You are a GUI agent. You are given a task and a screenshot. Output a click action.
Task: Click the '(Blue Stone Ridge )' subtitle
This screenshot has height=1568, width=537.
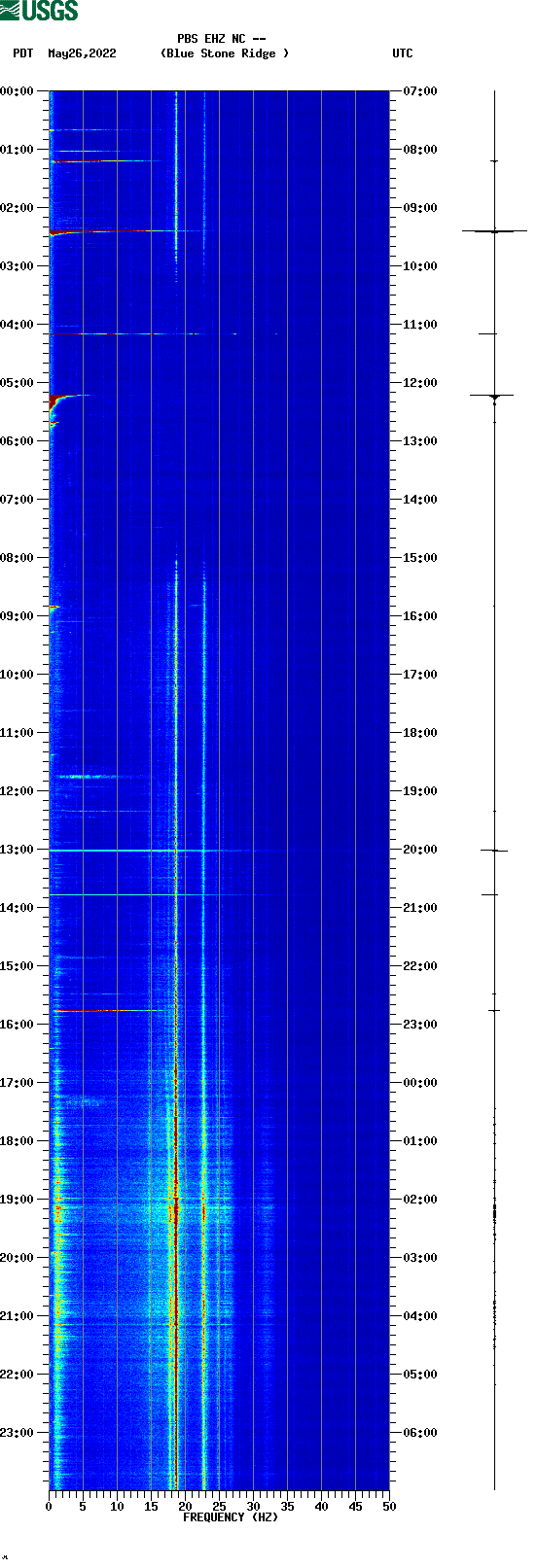(x=225, y=53)
